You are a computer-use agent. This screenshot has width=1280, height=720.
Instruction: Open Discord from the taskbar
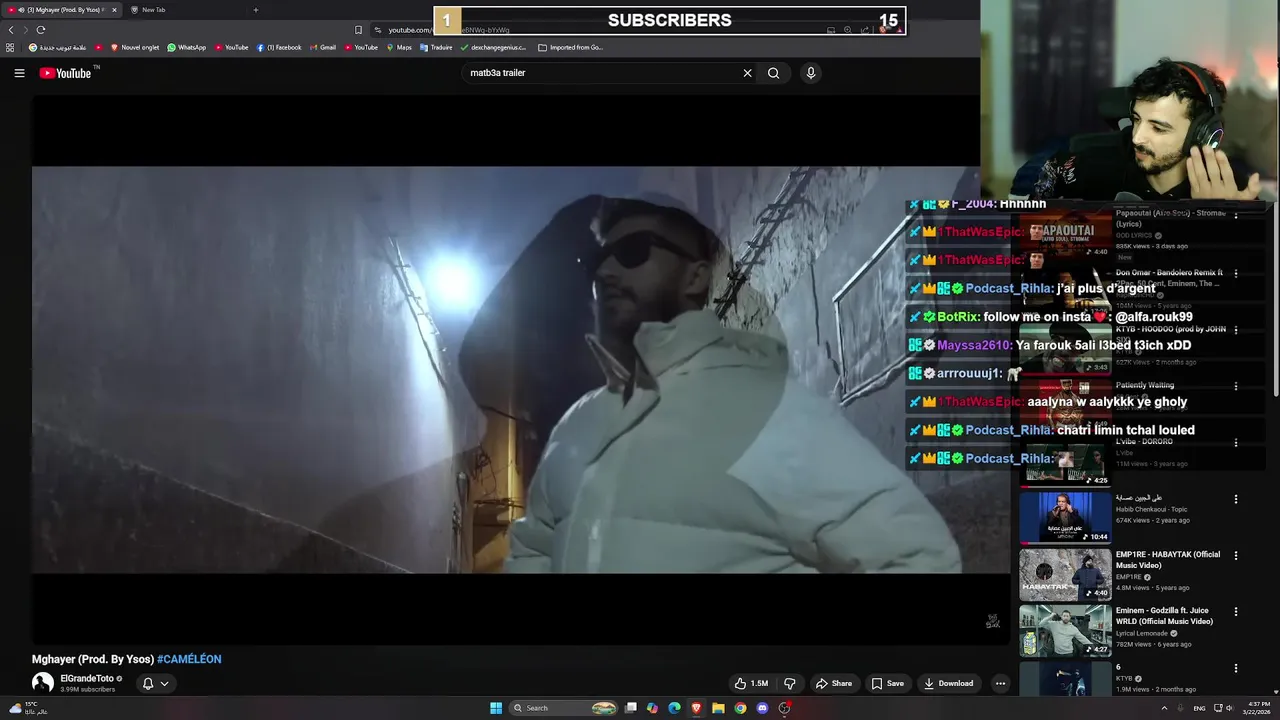[x=762, y=708]
